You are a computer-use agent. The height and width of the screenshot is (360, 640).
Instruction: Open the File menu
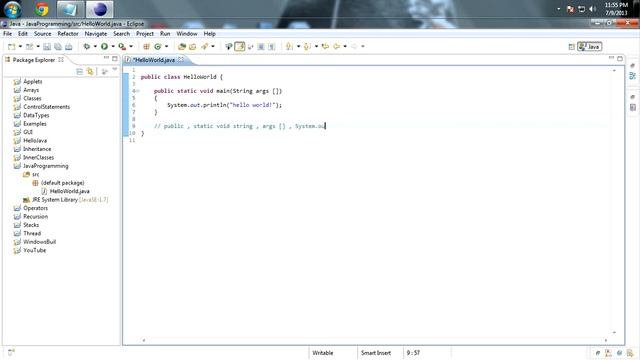coord(7,33)
